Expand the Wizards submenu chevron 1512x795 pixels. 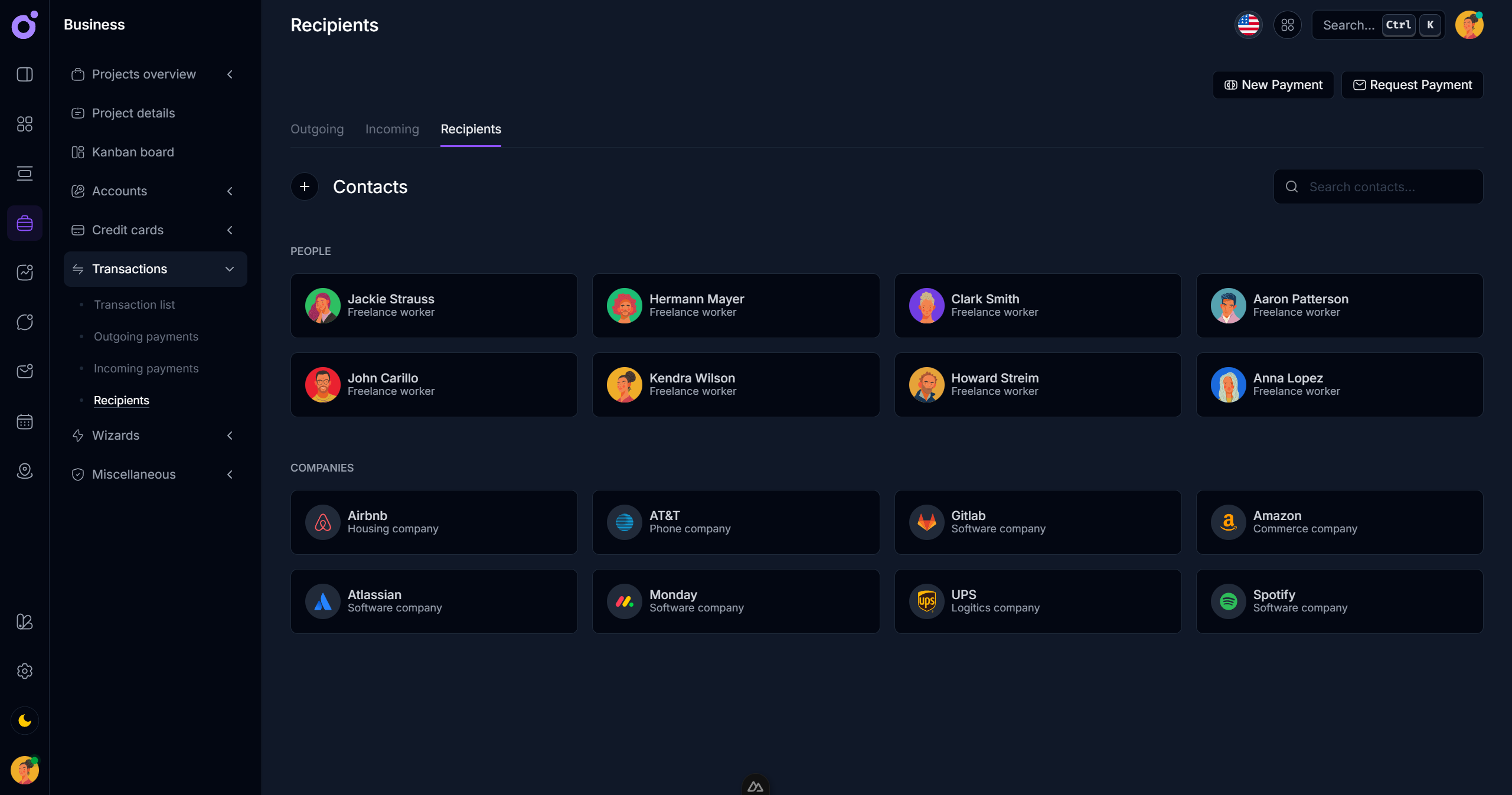(x=230, y=436)
